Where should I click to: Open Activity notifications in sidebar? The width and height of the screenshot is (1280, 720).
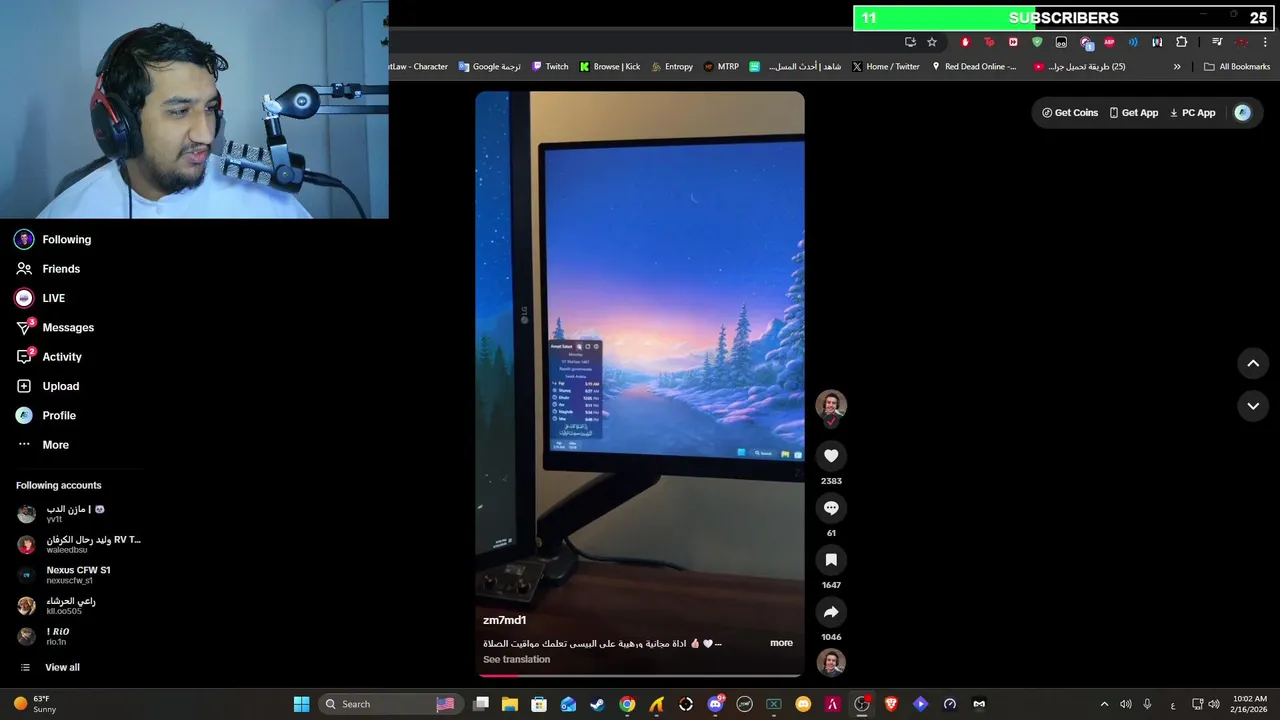point(49,357)
